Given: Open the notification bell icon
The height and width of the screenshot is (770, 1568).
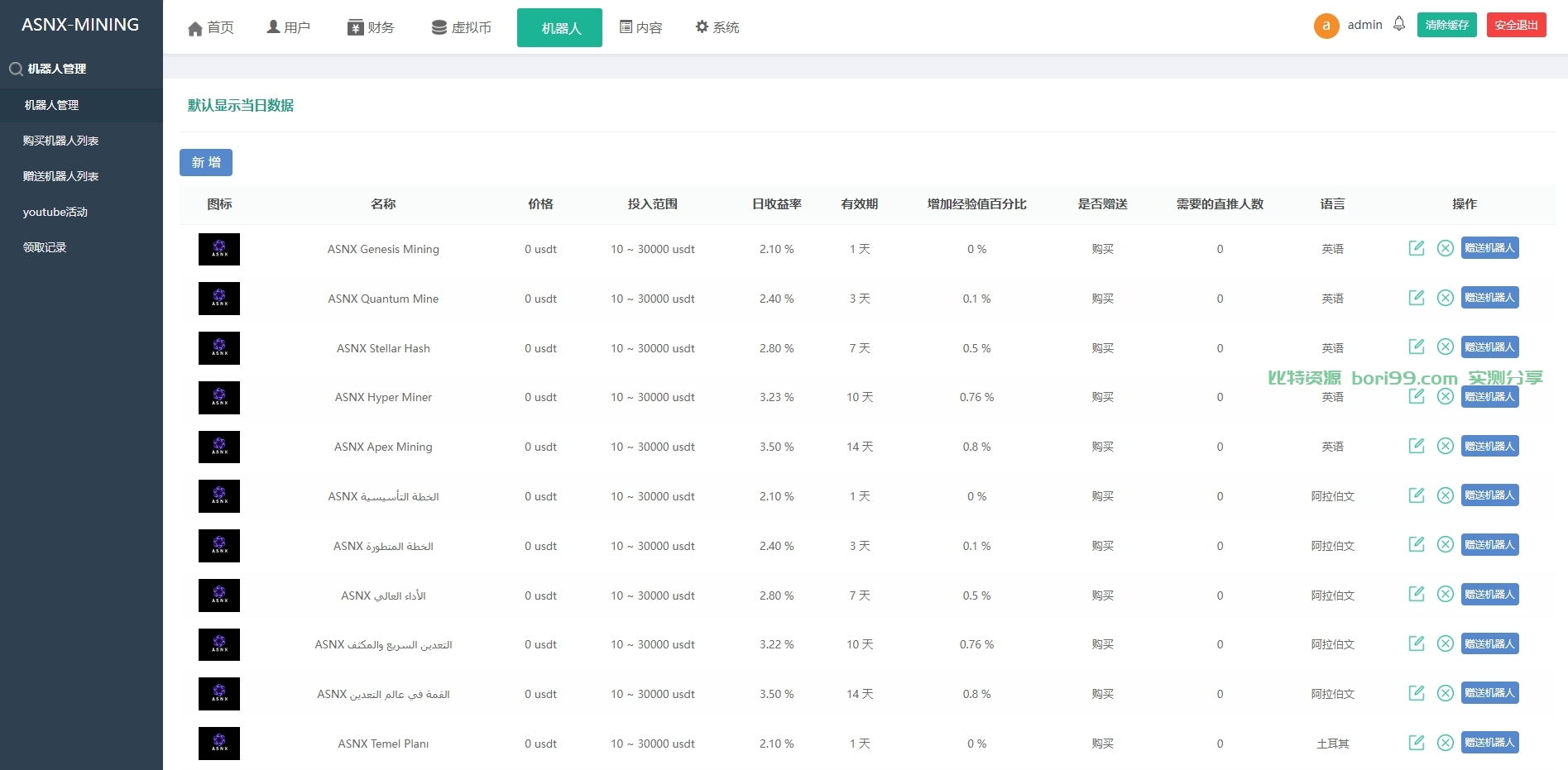Looking at the screenshot, I should (x=1399, y=24).
